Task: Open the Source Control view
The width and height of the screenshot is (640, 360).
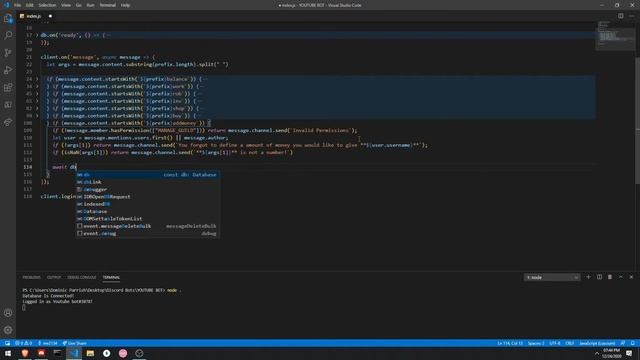Action: 8,53
